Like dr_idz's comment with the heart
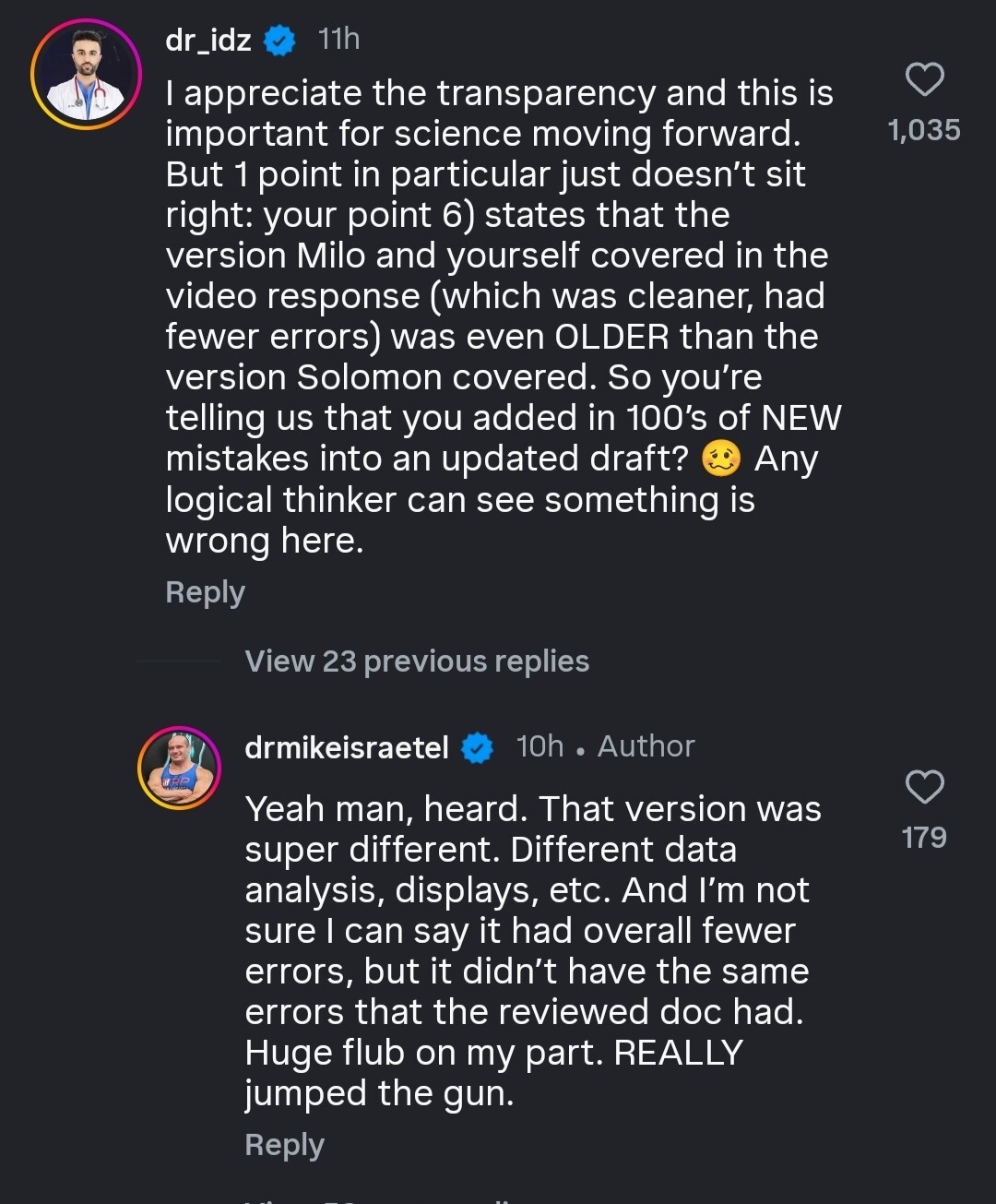 924,80
